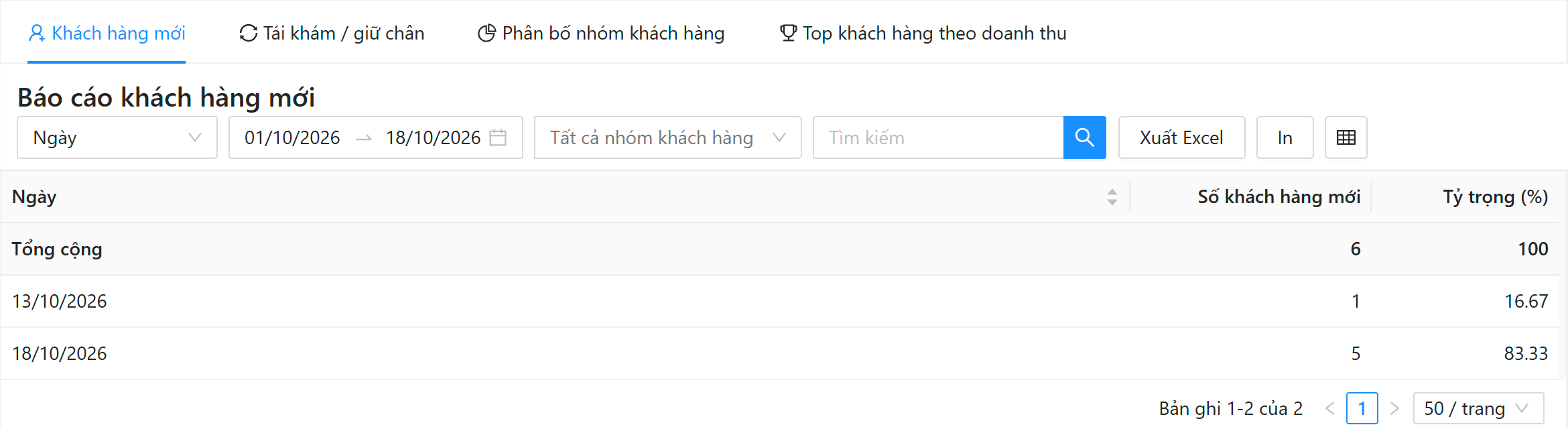1568x429 pixels.
Task: Open Tất cả nhóm khách hàng dropdown
Action: coord(667,137)
